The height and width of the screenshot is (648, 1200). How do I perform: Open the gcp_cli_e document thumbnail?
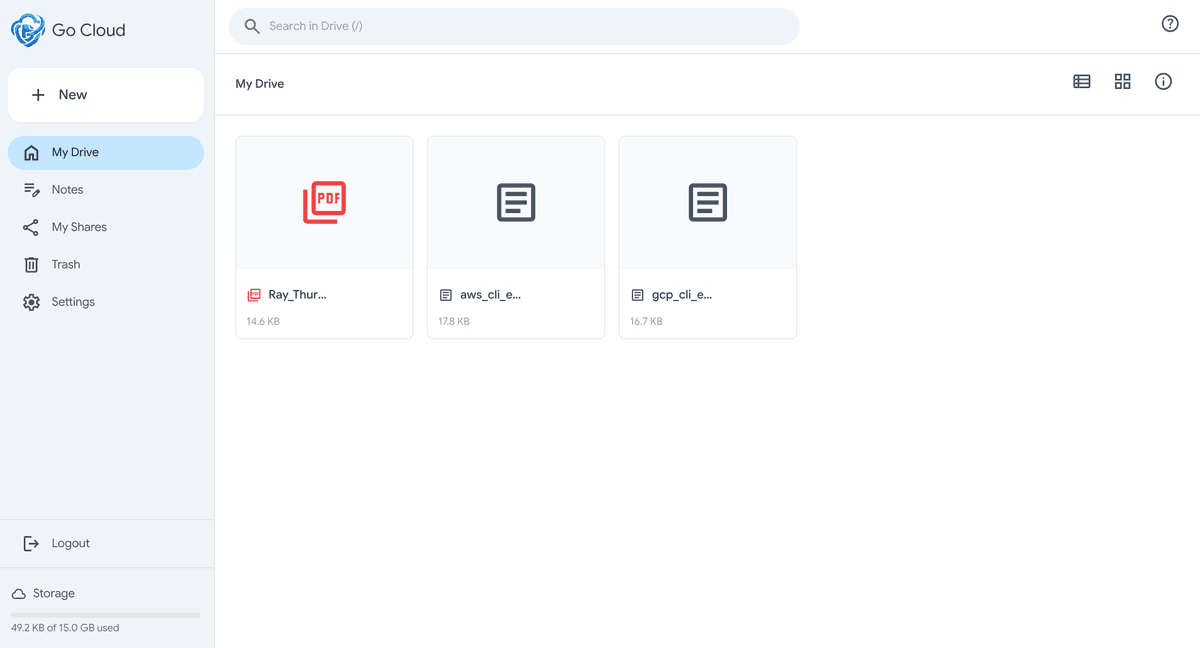[707, 202]
